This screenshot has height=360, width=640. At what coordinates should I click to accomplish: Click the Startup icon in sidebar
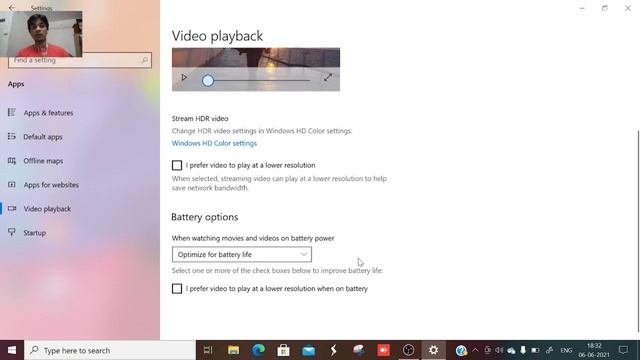[x=12, y=232]
